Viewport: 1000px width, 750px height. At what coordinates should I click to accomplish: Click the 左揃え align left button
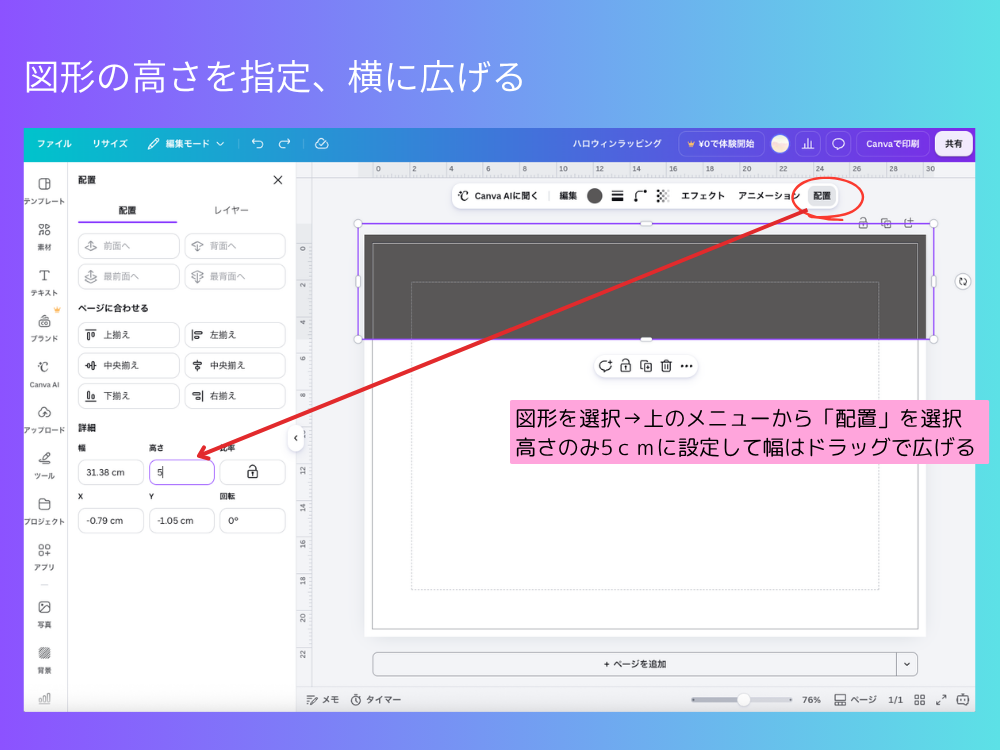pos(235,335)
